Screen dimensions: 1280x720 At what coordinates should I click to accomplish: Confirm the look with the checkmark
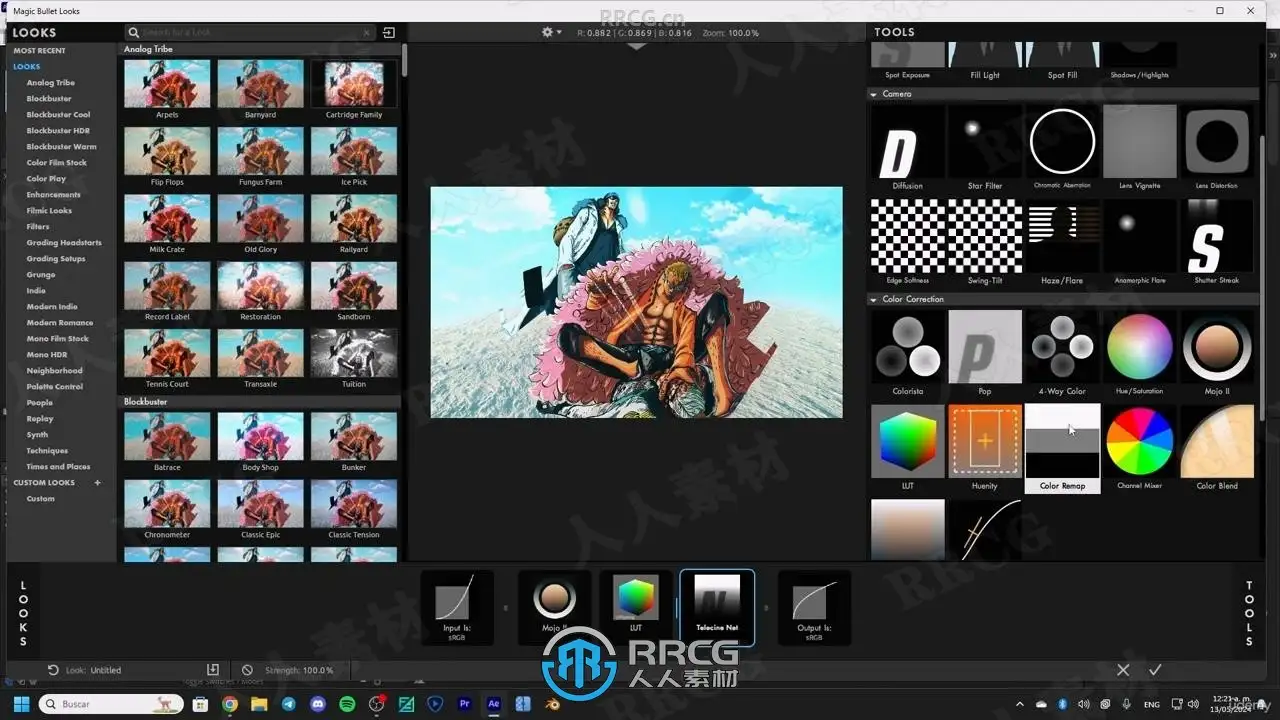1155,670
